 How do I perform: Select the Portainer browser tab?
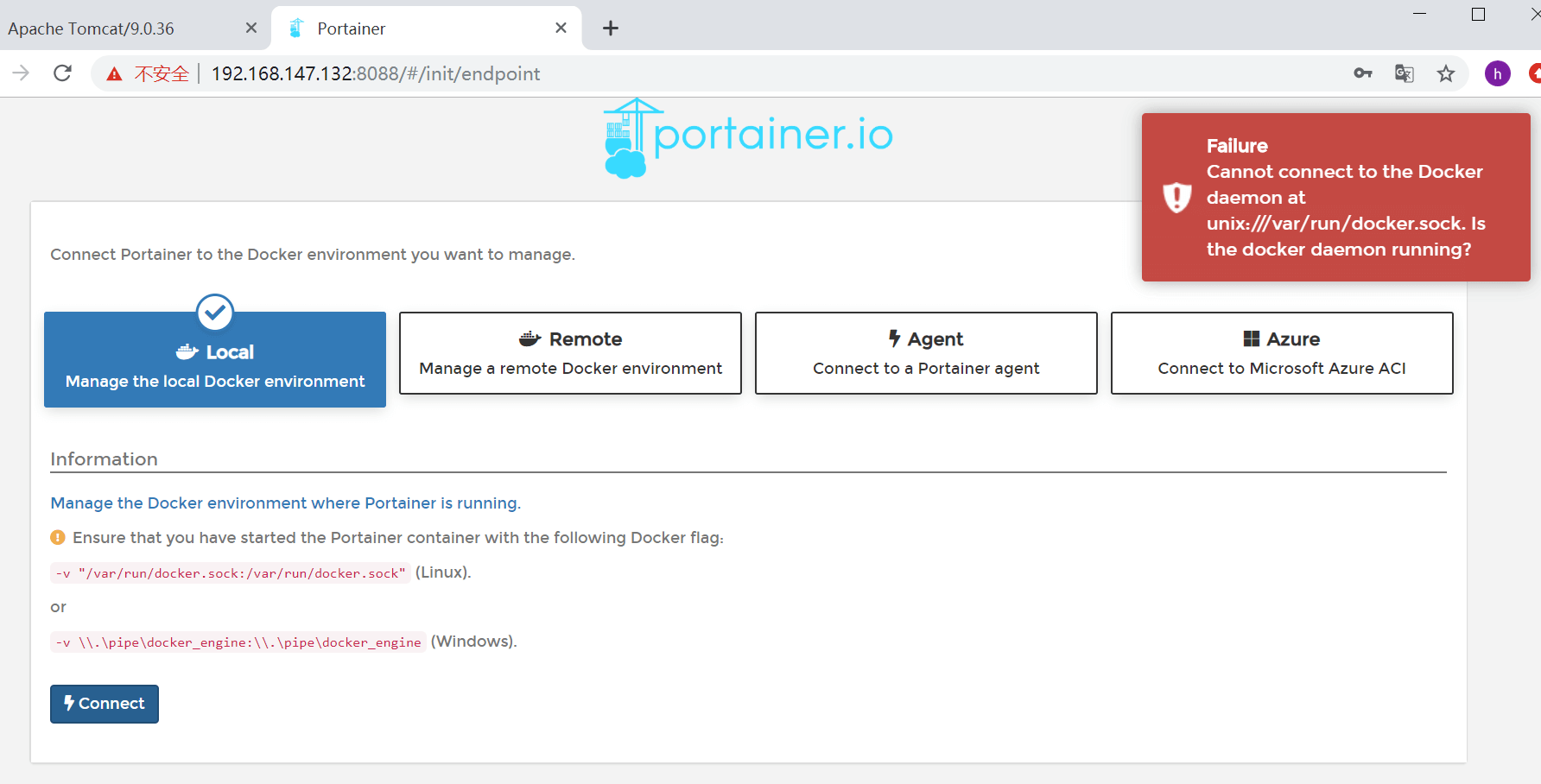(x=427, y=28)
